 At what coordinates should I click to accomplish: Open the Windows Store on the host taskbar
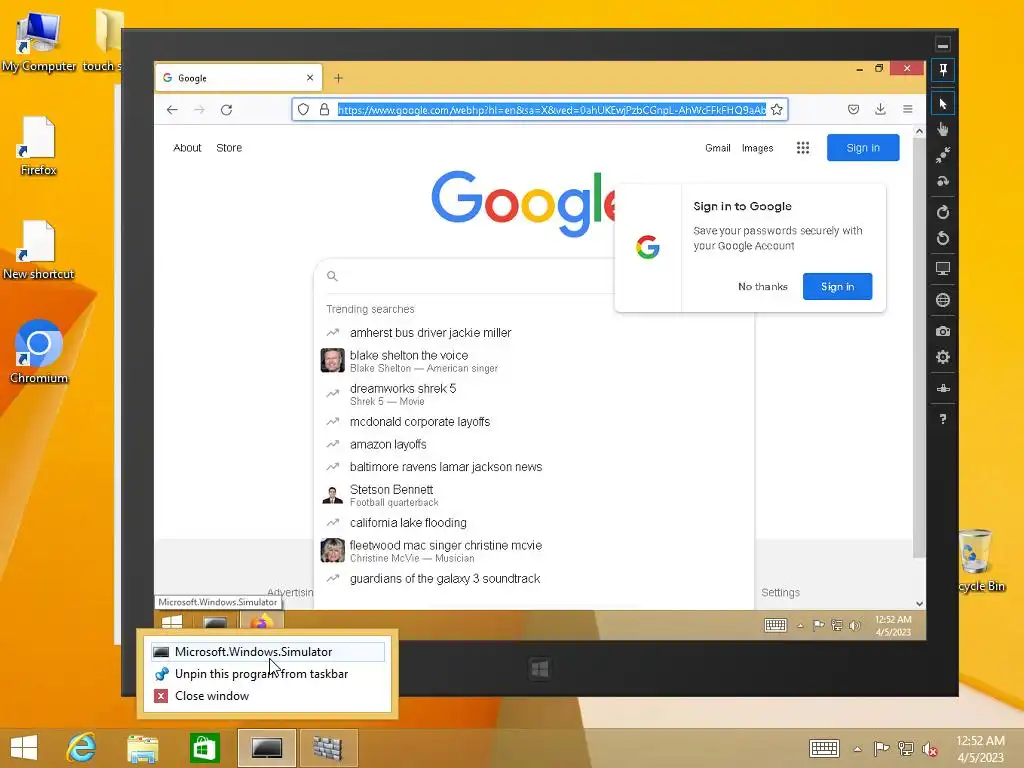point(204,748)
